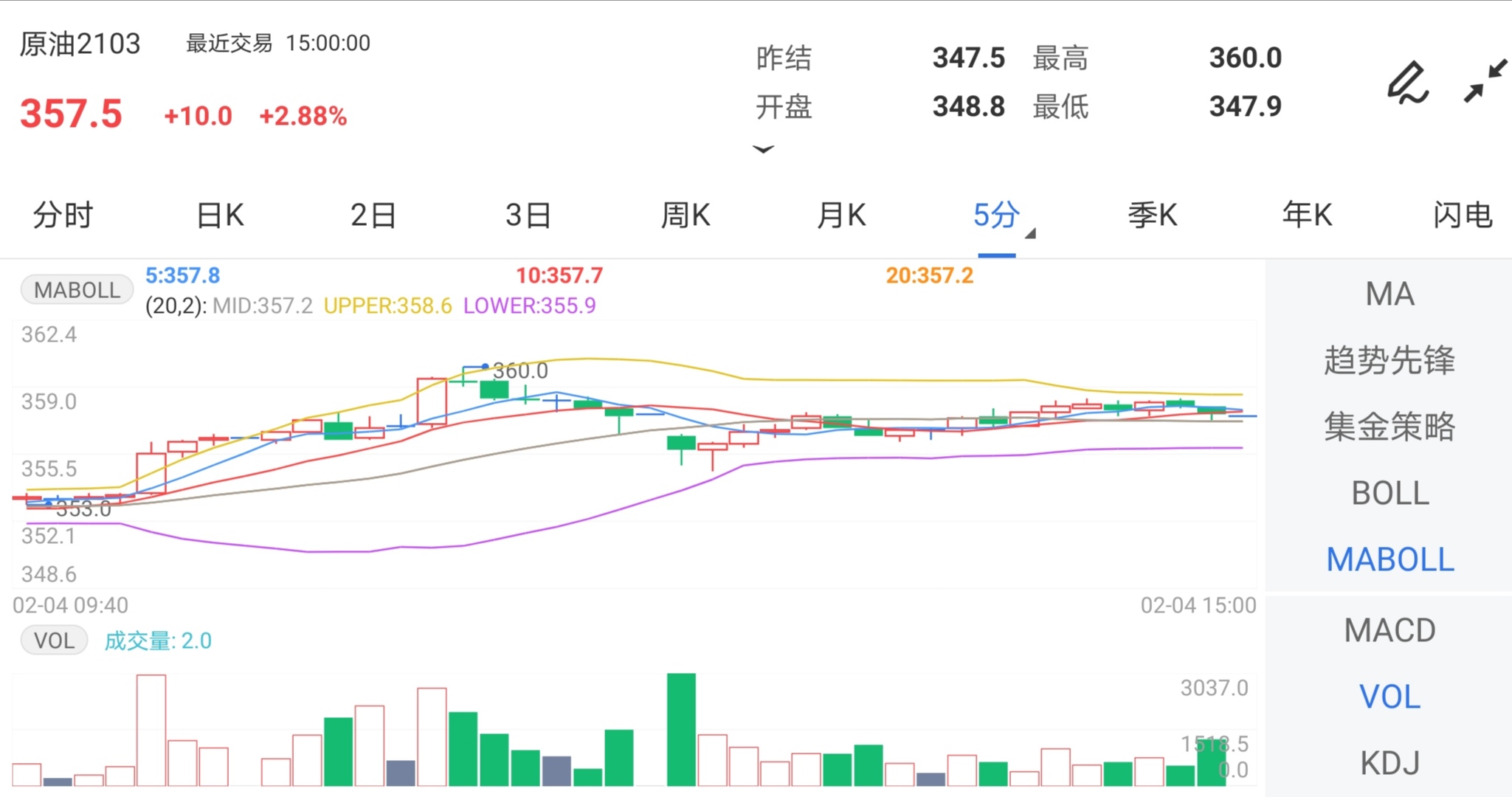Click the 开盘 value 348.8
Screen dimensions: 1512x797
968,106
